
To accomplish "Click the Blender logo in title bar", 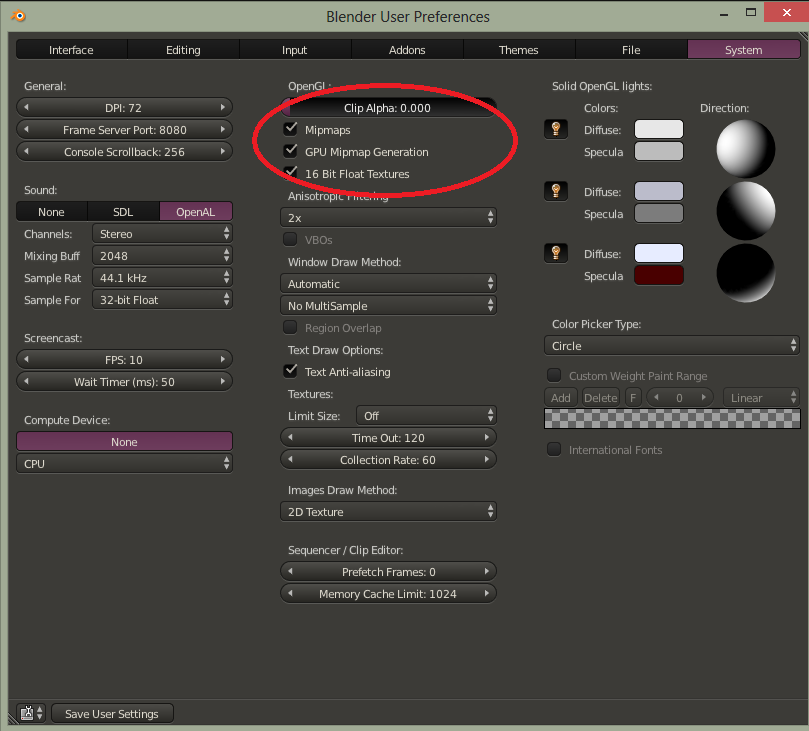I will point(19,15).
